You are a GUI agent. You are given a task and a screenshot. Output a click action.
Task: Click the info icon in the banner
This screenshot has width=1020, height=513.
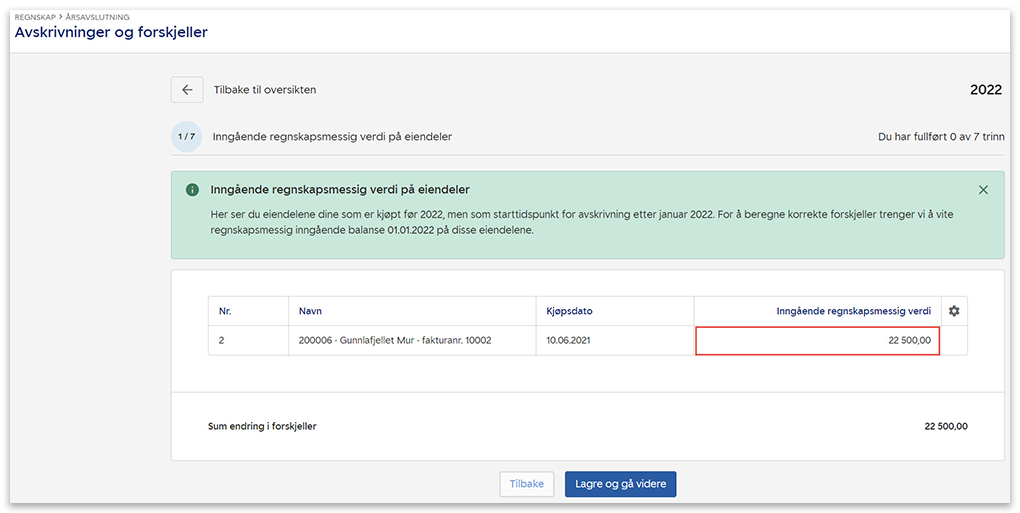click(x=192, y=190)
